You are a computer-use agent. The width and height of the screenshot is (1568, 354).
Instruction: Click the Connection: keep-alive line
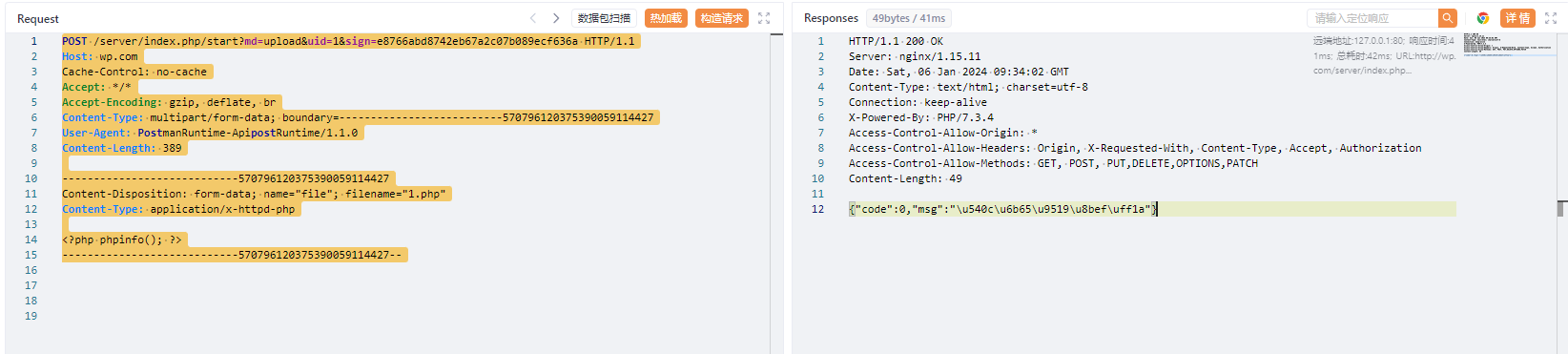click(x=918, y=102)
